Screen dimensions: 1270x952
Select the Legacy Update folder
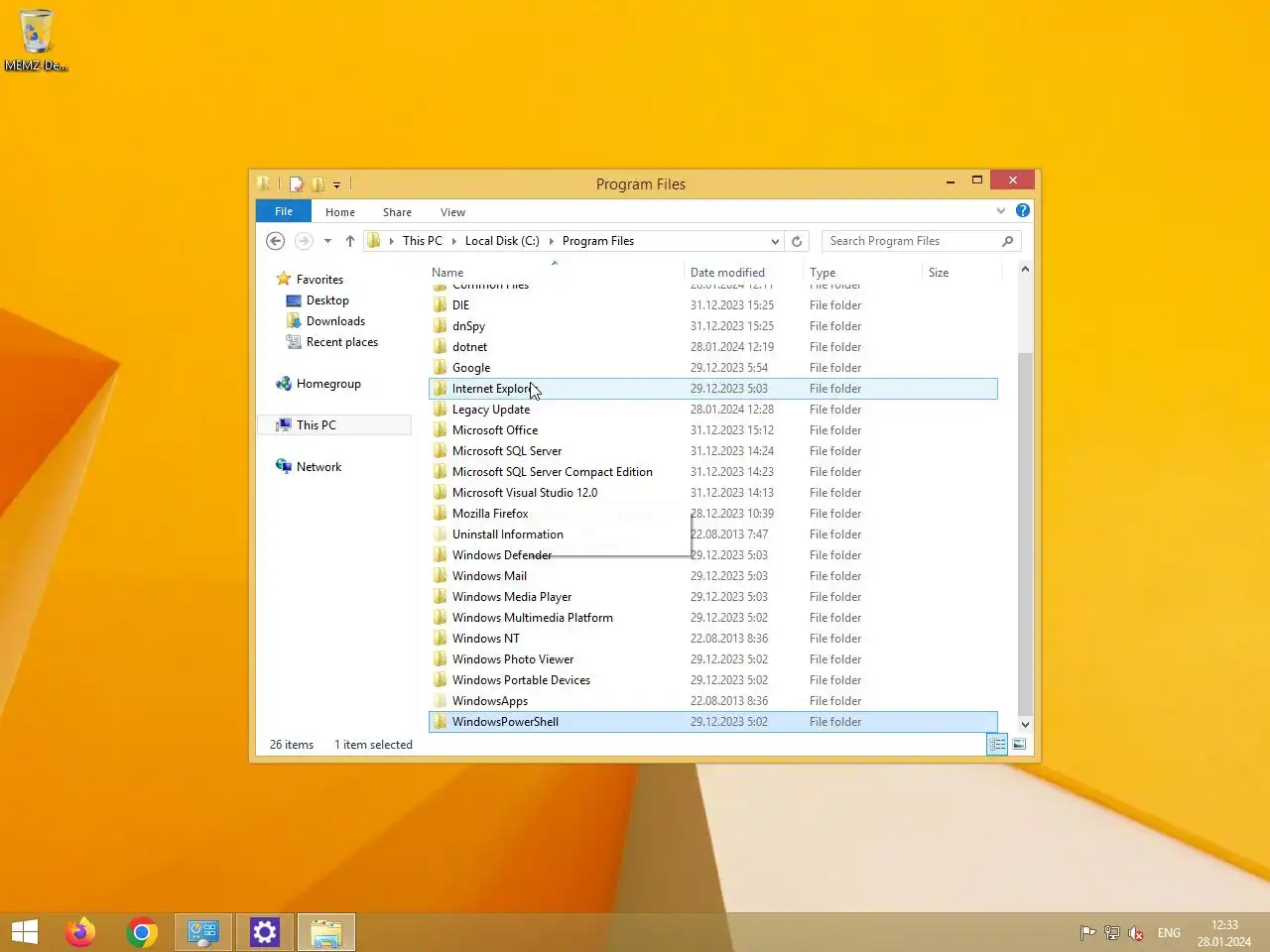[712, 410]
